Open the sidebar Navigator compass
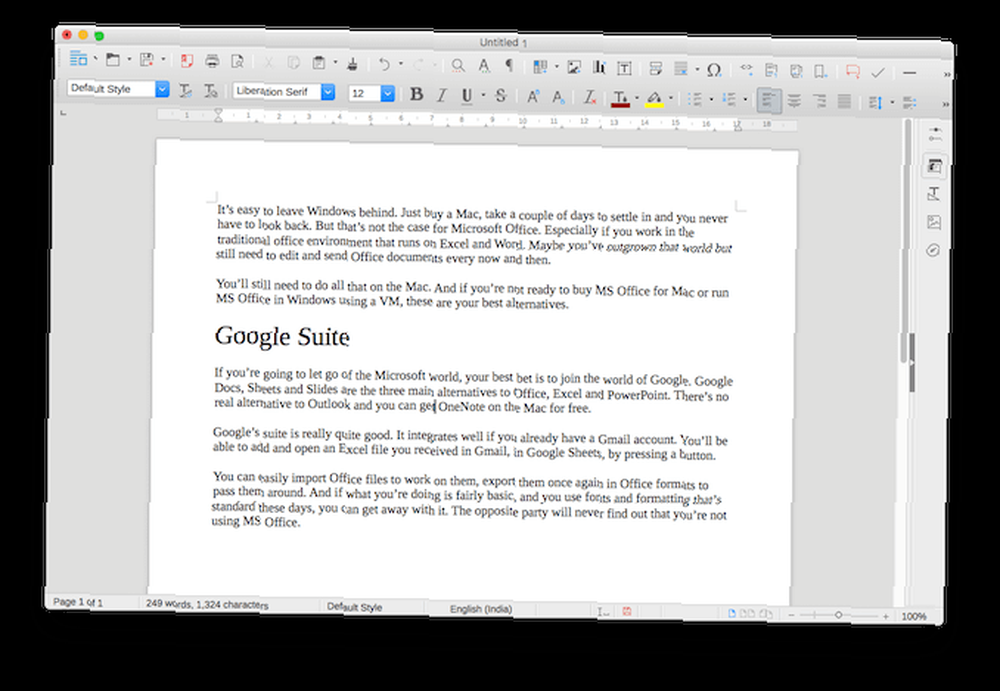 coord(933,250)
